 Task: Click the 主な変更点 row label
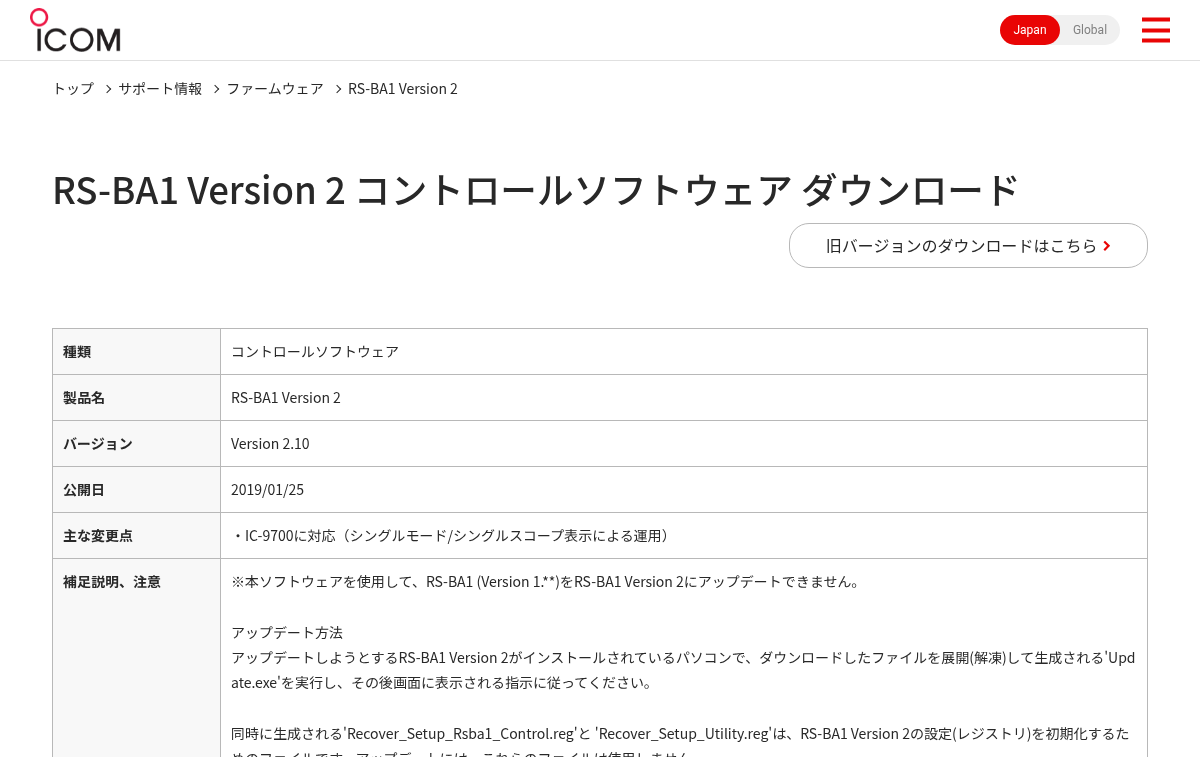[x=98, y=536]
